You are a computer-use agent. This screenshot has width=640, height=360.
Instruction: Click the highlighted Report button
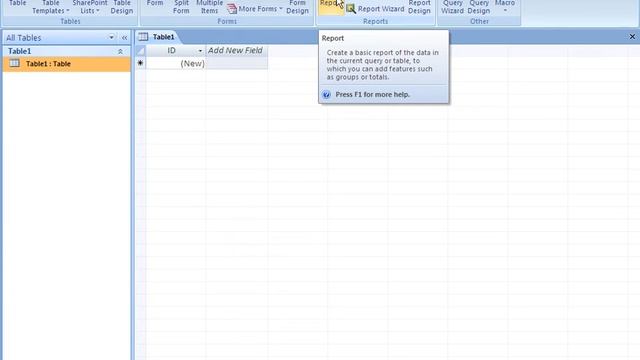point(331,7)
